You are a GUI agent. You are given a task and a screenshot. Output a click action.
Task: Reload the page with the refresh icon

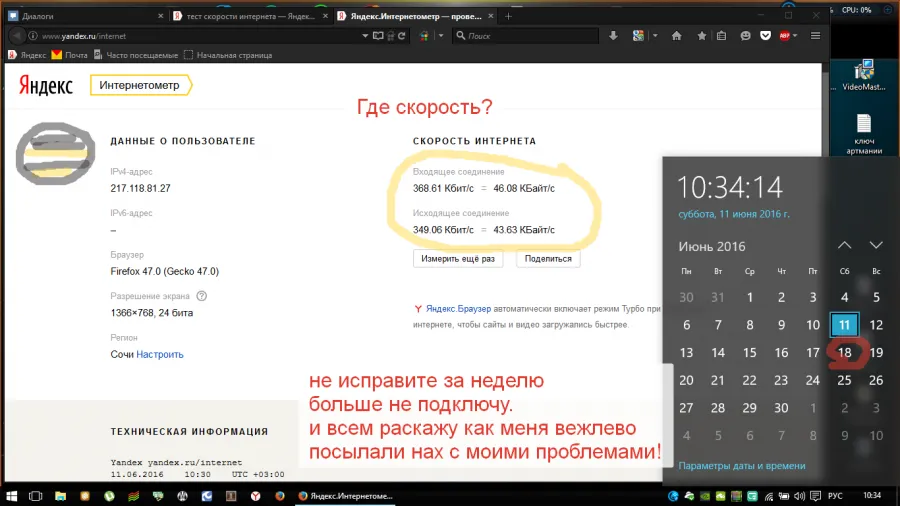[x=402, y=36]
